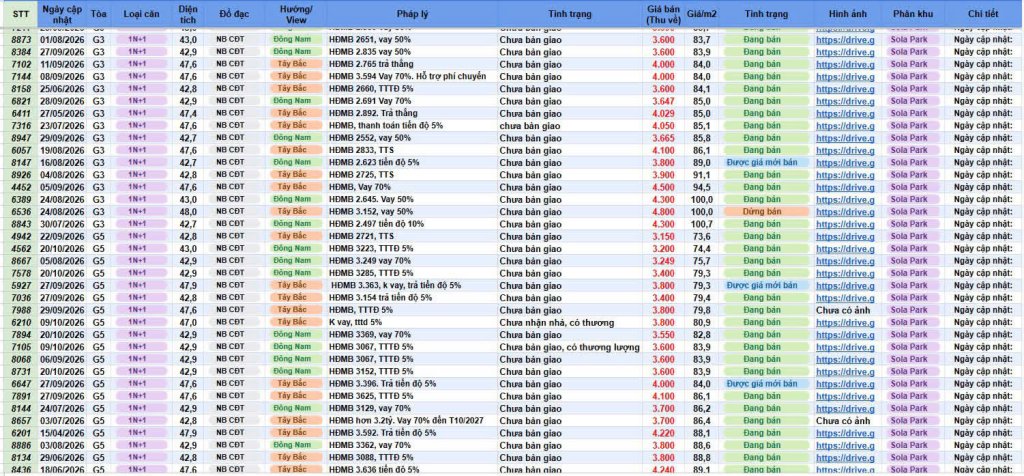Select the Phân khu column header

pyautogui.click(x=912, y=14)
